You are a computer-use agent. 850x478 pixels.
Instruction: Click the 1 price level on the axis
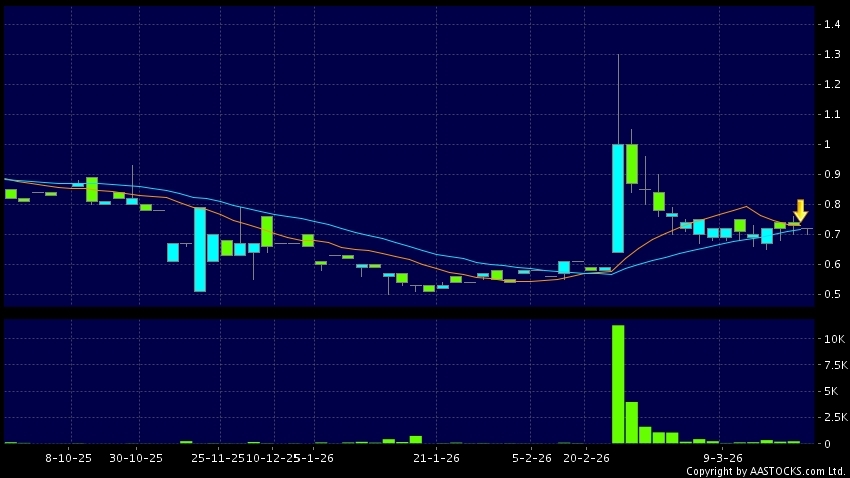825,144
